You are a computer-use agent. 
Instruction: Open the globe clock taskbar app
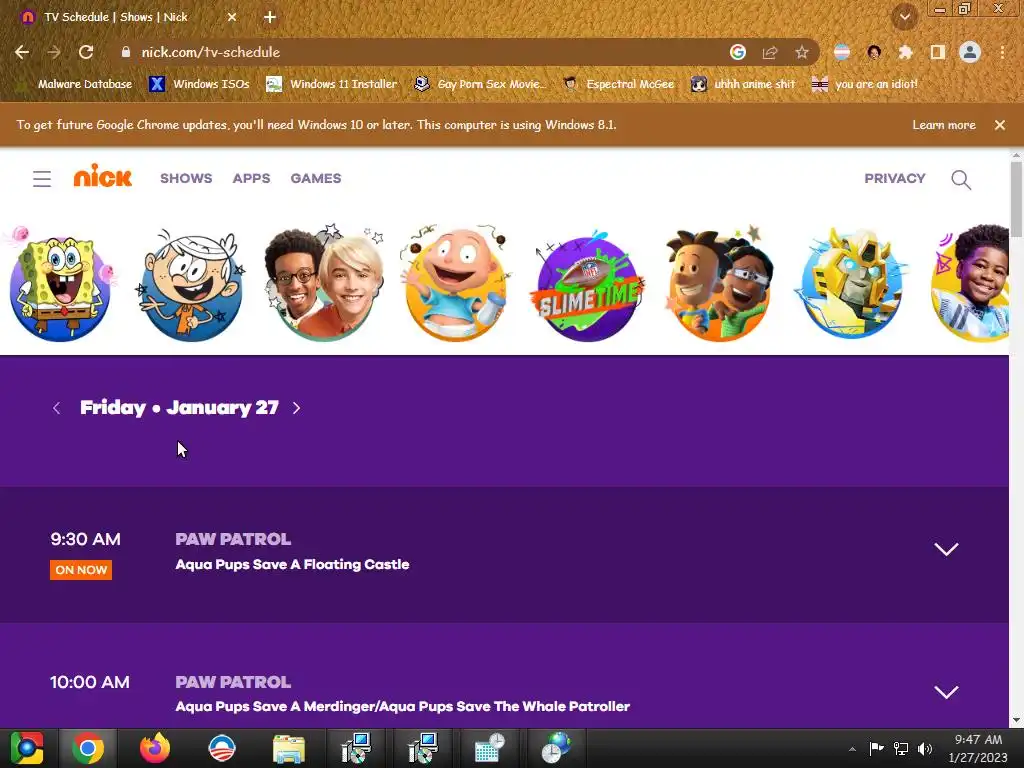[556, 748]
